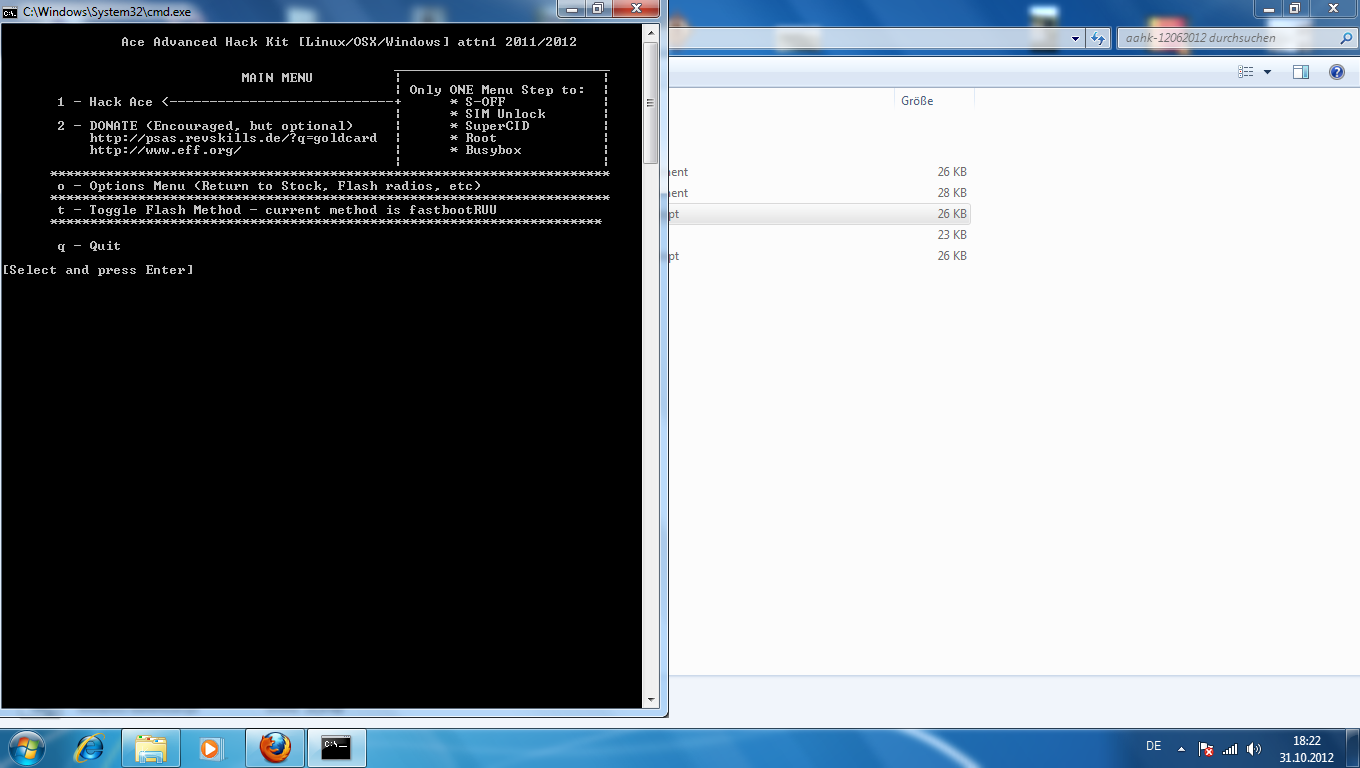Show hidden system tray icons
The height and width of the screenshot is (768, 1360).
pyautogui.click(x=1181, y=749)
